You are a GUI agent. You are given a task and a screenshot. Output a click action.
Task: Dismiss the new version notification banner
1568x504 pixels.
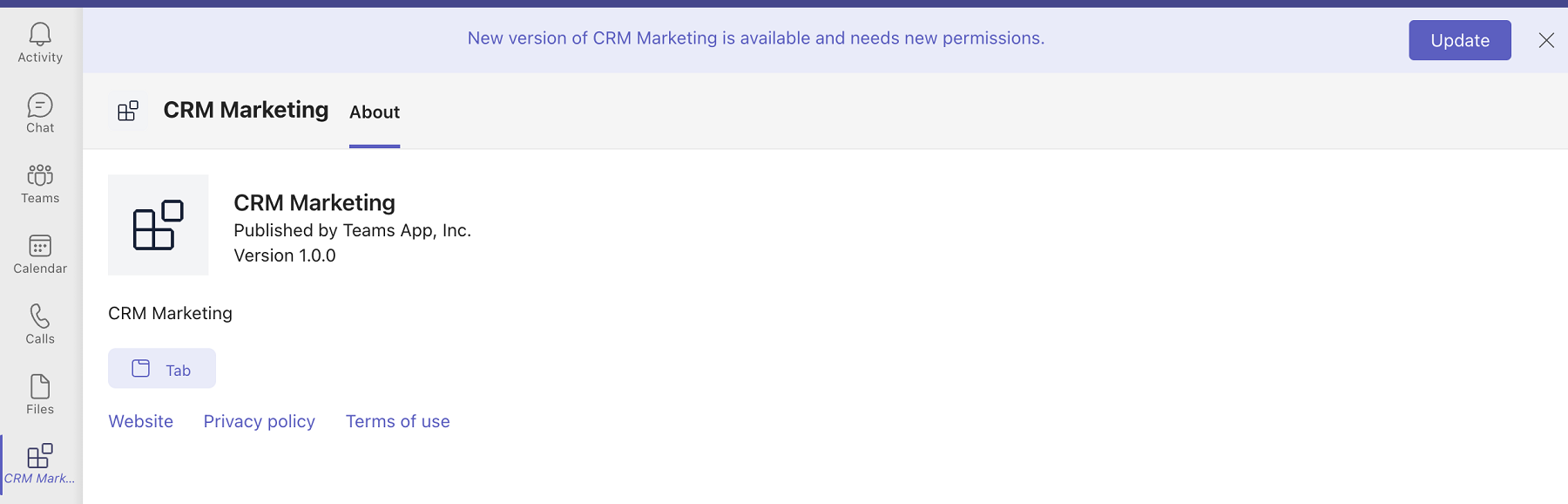[x=1546, y=40]
